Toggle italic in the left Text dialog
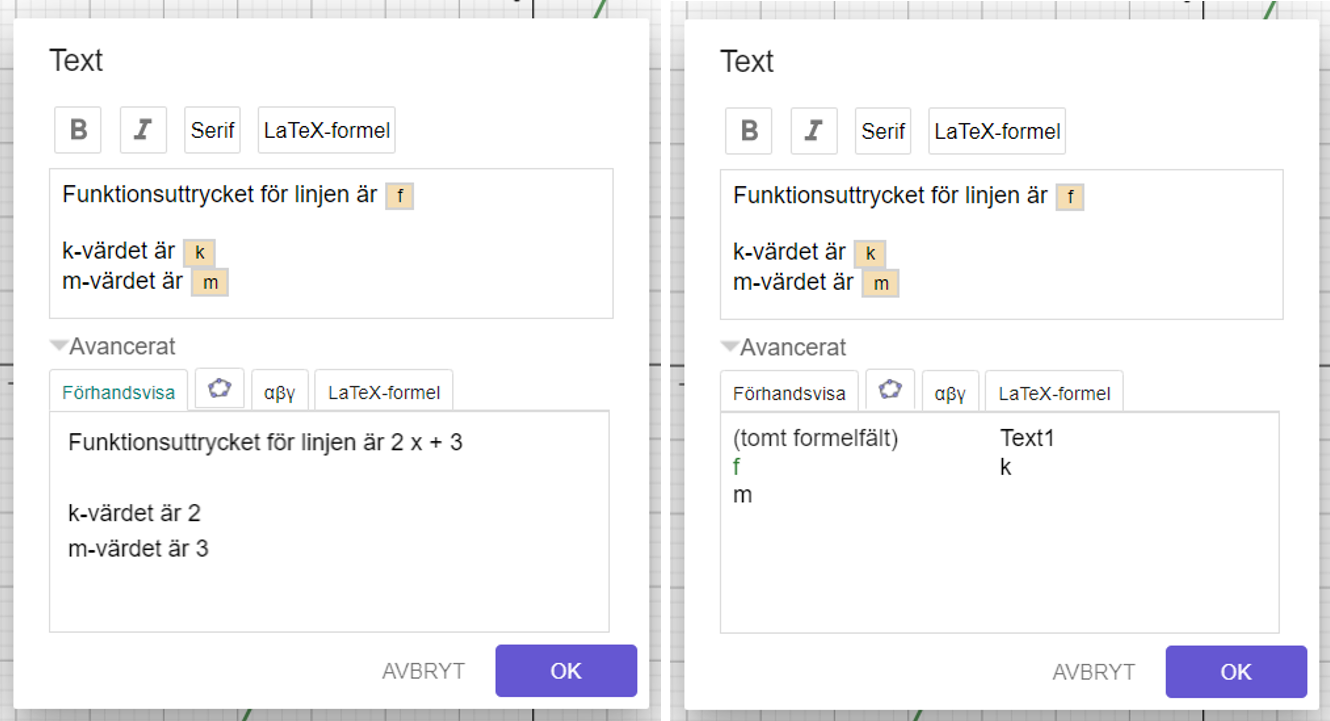The height and width of the screenshot is (721, 1330). point(143,130)
